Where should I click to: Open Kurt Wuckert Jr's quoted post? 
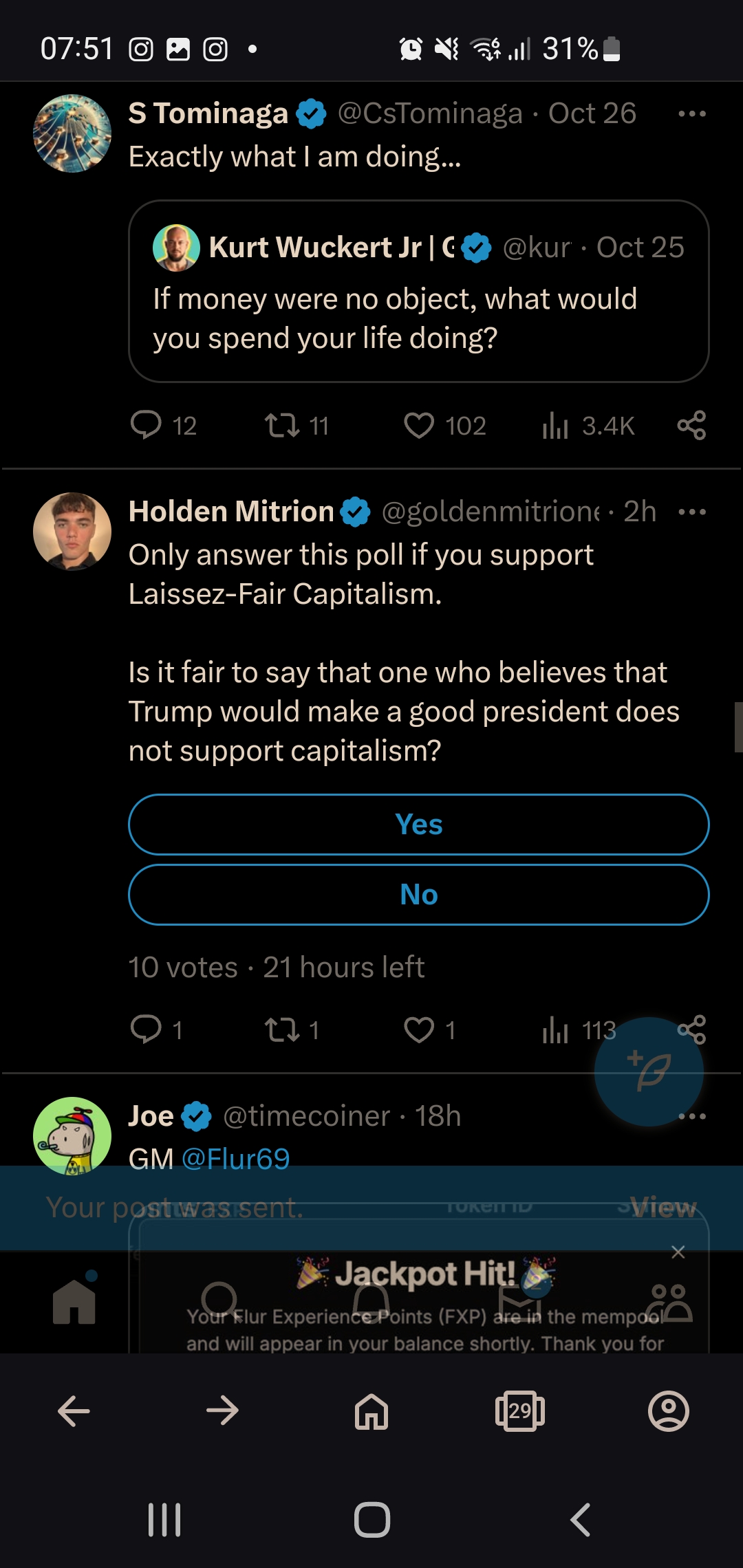point(418,292)
